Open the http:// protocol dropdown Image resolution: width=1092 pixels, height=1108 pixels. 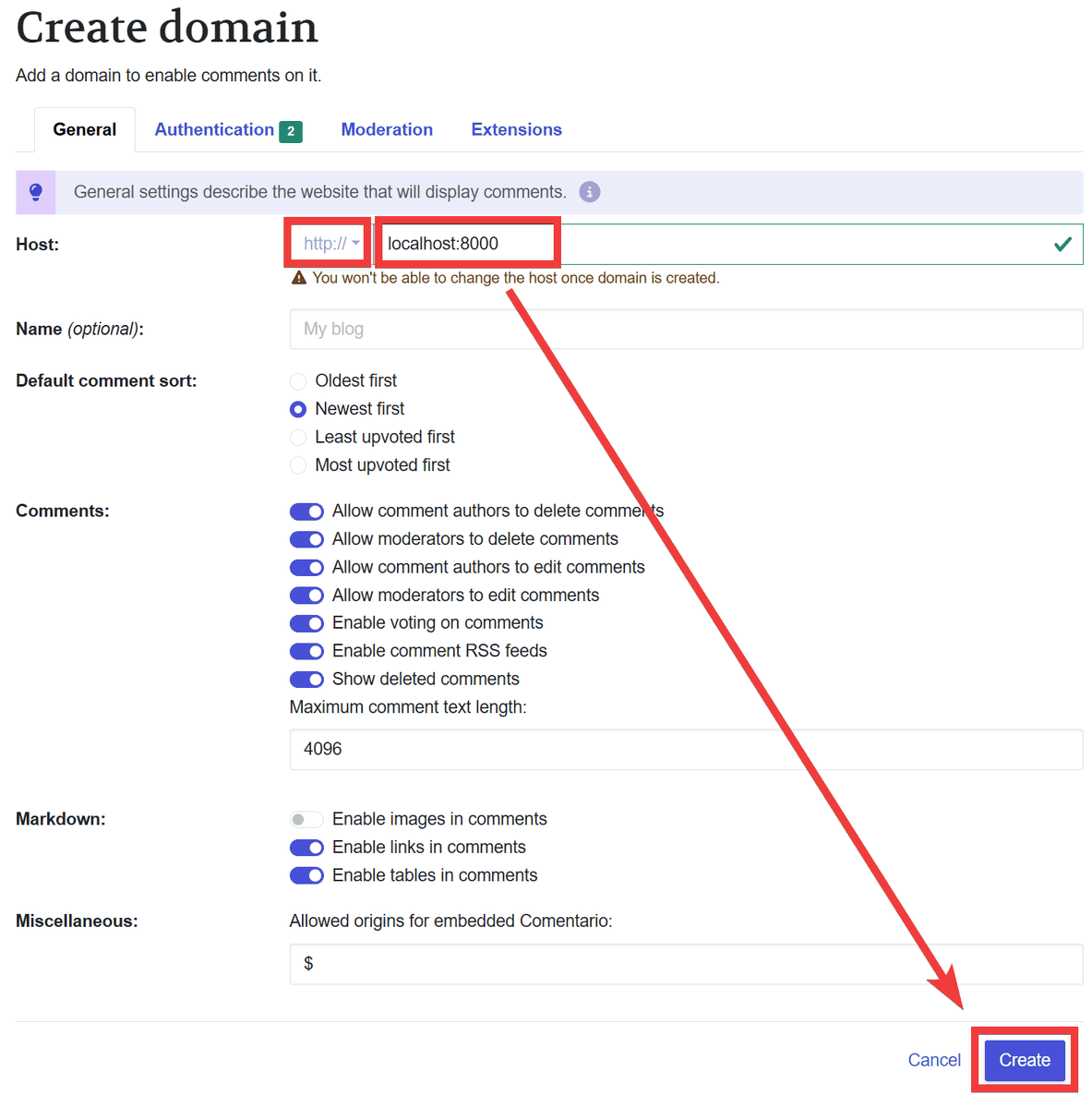tap(330, 244)
